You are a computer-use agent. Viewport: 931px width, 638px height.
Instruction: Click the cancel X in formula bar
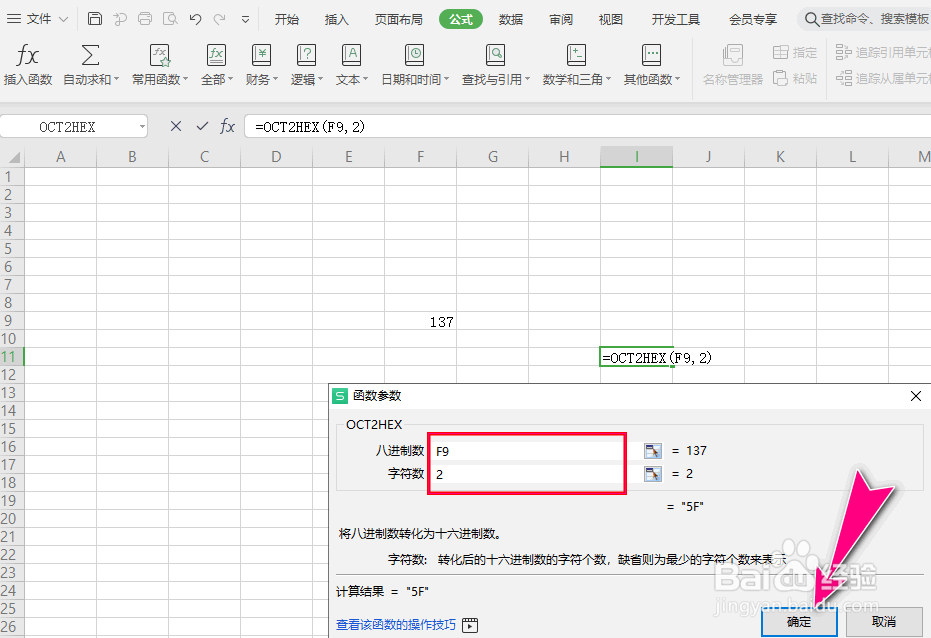coord(176,126)
